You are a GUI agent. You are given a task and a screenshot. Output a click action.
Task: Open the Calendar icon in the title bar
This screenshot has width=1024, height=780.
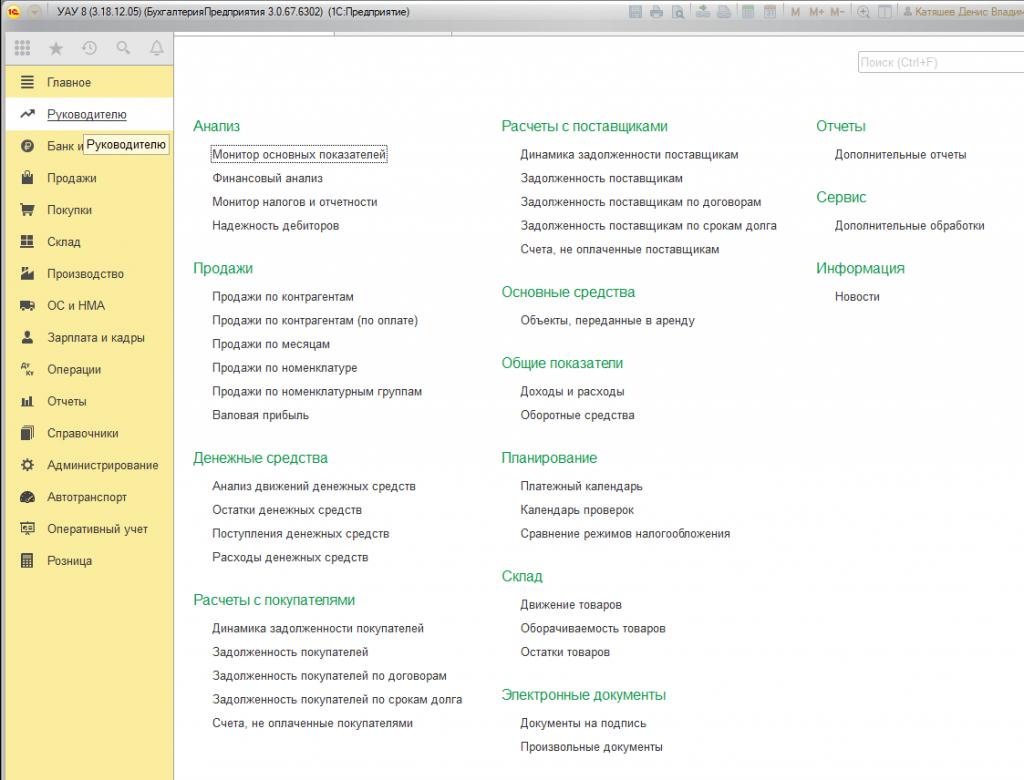(x=770, y=12)
